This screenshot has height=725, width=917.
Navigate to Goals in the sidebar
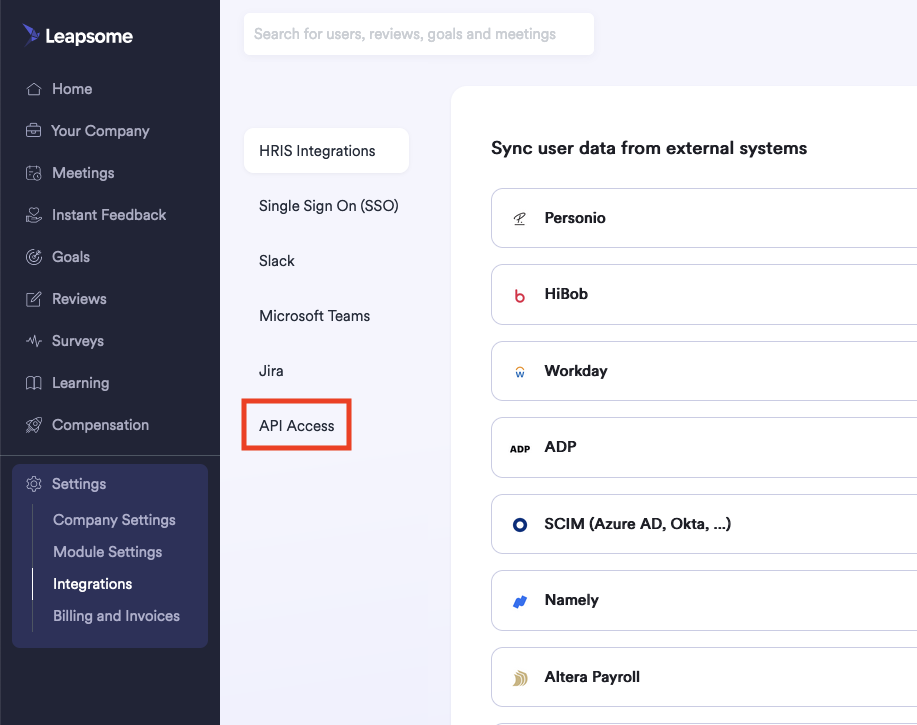tap(70, 256)
